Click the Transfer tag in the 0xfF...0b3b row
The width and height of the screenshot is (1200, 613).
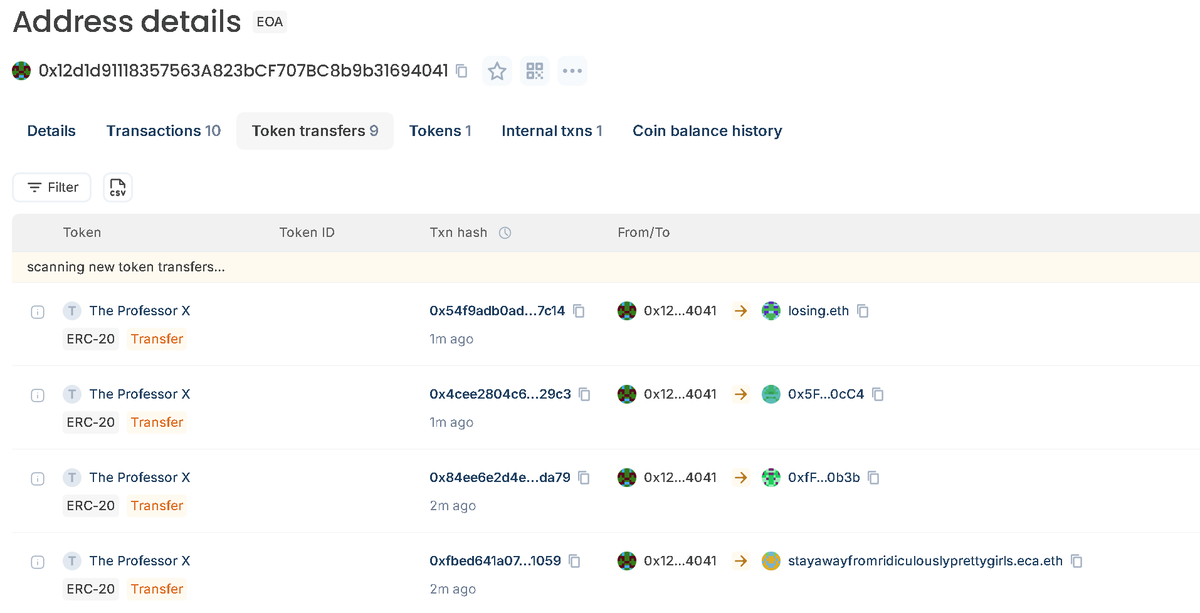[157, 506]
